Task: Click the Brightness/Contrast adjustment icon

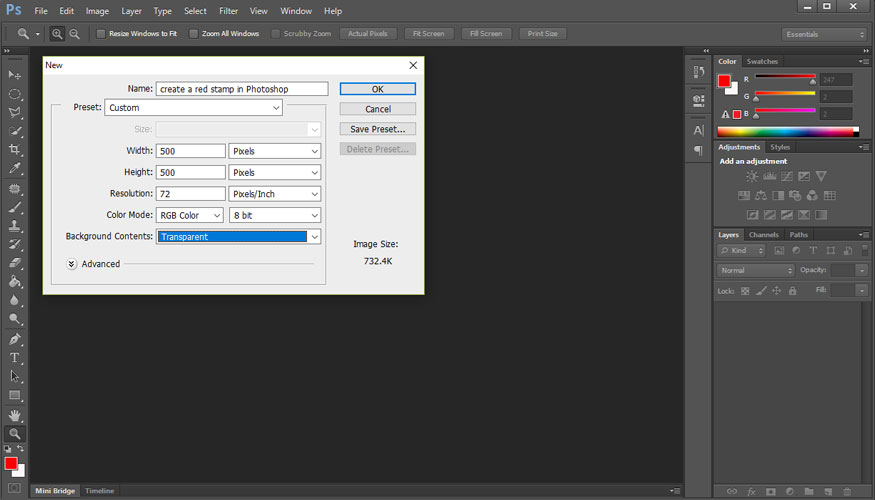Action: point(752,177)
